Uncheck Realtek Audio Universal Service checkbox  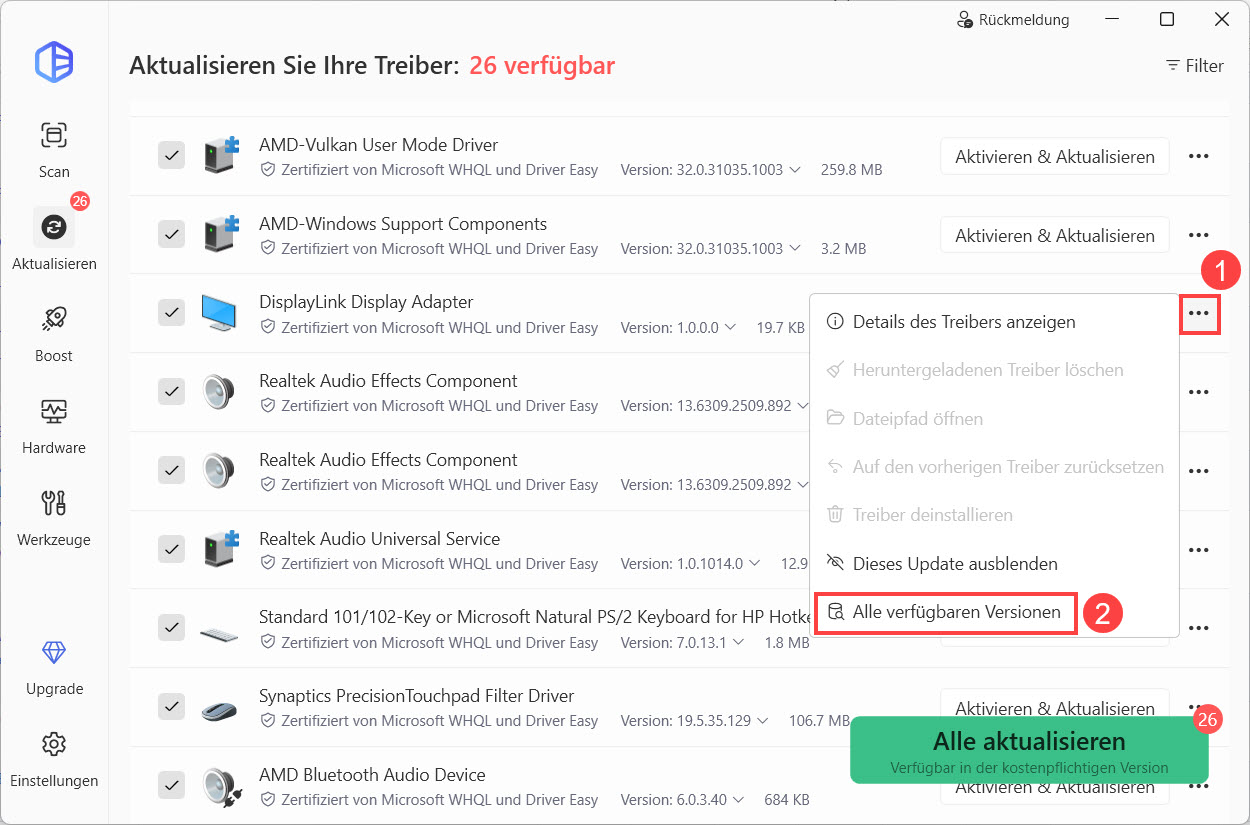[172, 550]
